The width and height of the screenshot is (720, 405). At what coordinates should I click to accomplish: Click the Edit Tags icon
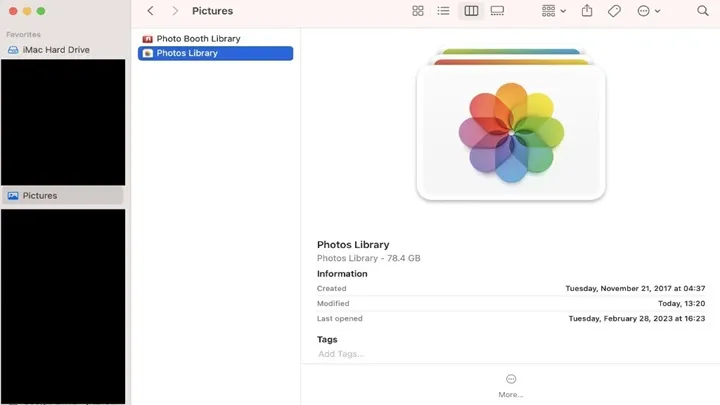615,11
